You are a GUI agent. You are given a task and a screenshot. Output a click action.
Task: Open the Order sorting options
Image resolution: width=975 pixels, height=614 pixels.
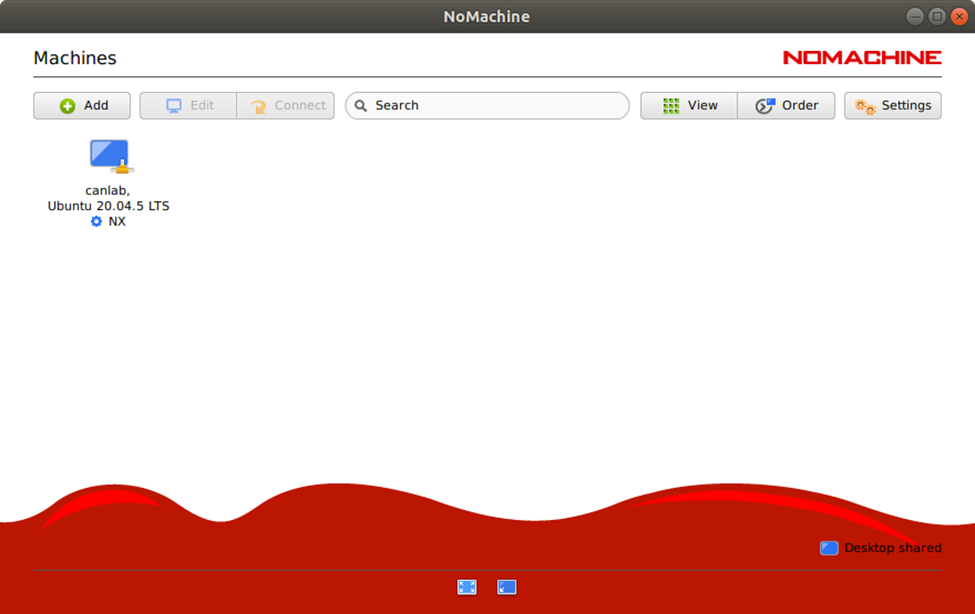787,106
